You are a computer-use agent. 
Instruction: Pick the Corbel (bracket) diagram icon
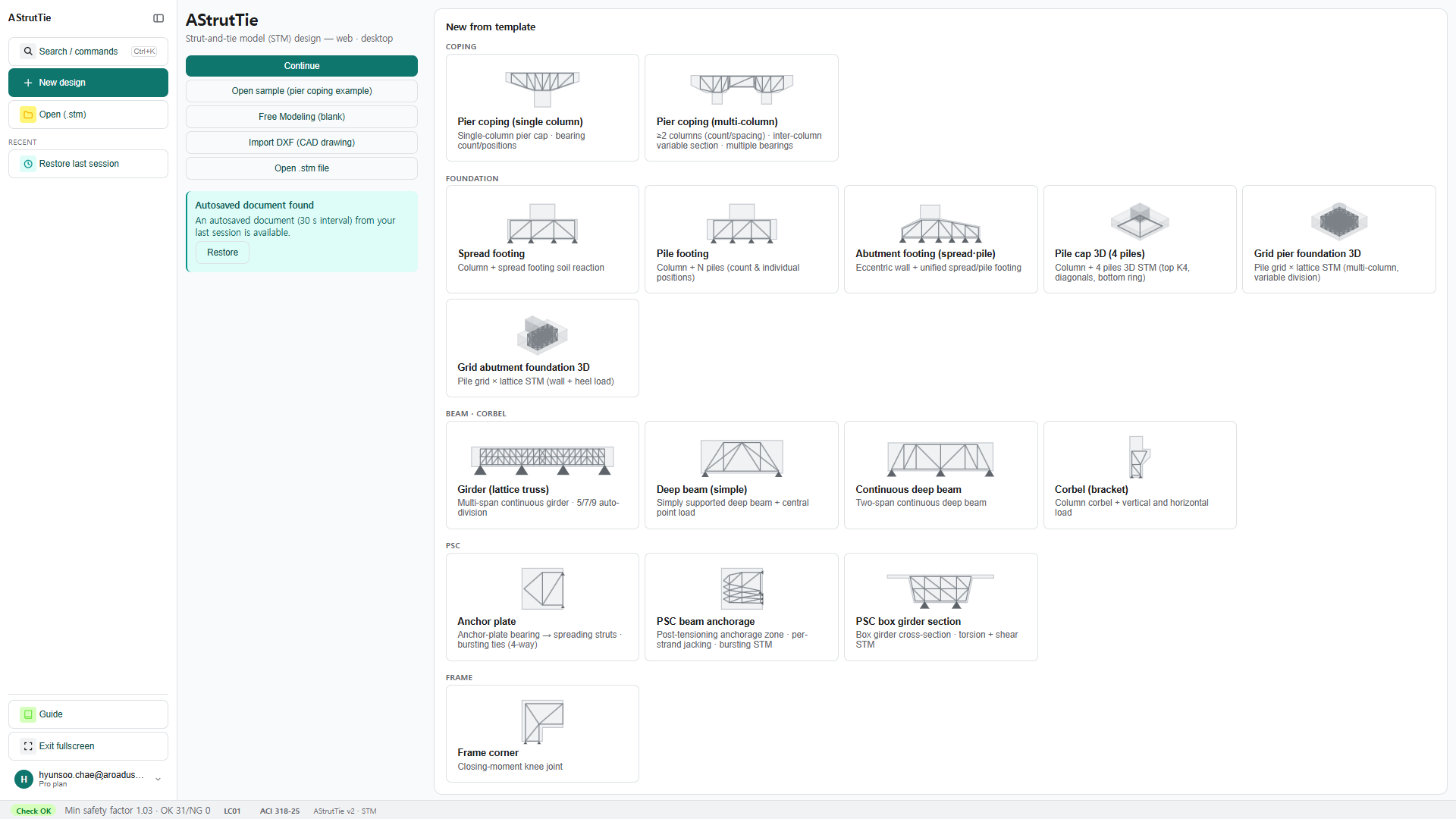(1140, 457)
